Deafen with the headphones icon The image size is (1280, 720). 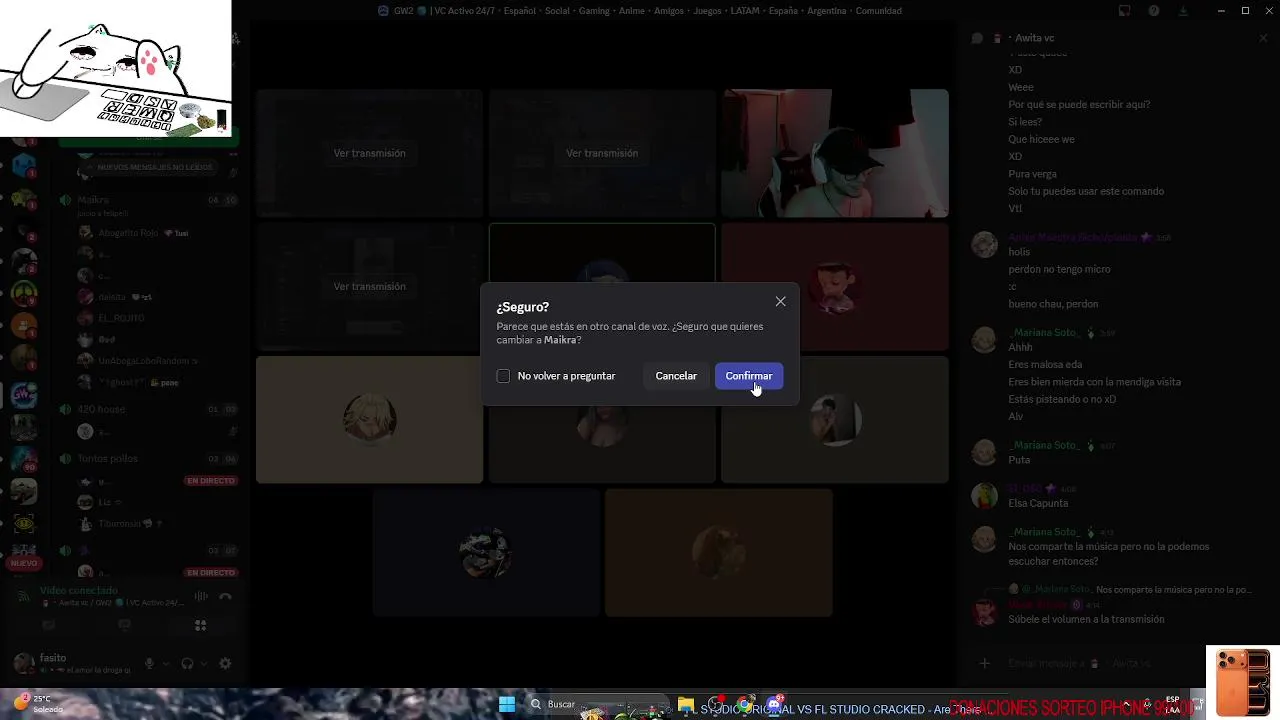(187, 663)
